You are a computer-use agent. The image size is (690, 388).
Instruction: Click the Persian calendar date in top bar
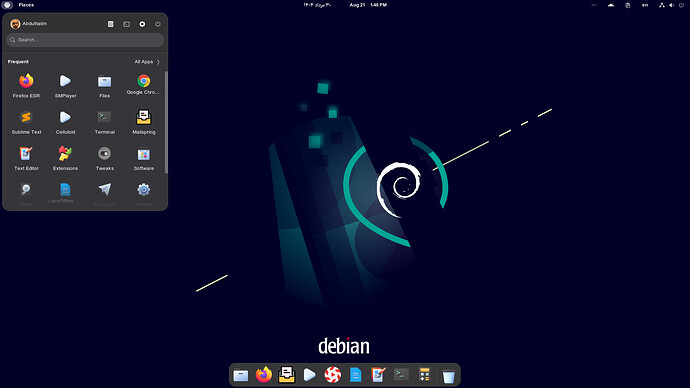(x=317, y=5)
